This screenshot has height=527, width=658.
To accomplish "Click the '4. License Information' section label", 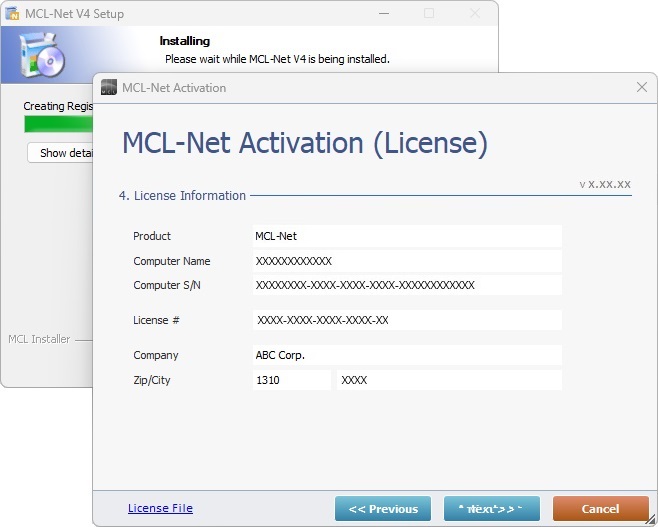I will coord(182,196).
